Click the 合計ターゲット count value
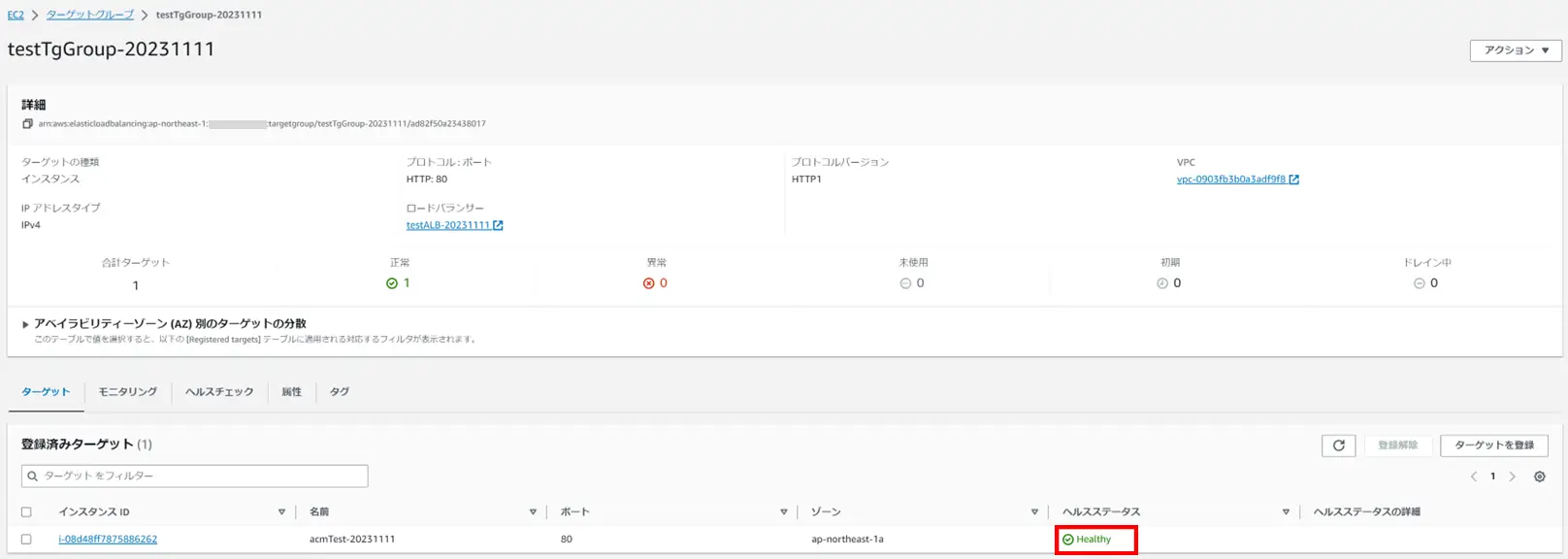 (136, 285)
